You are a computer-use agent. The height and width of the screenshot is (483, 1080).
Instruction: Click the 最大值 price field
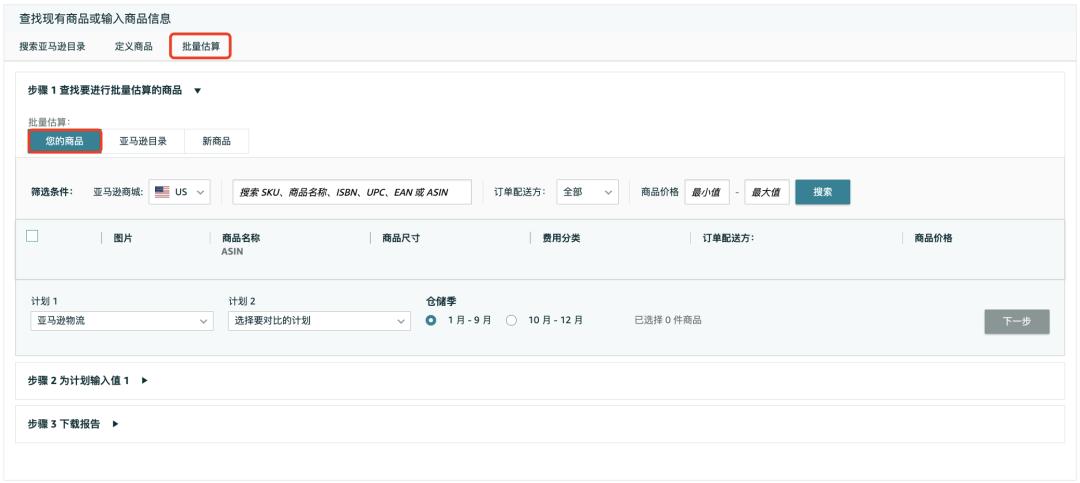pyautogui.click(x=767, y=192)
